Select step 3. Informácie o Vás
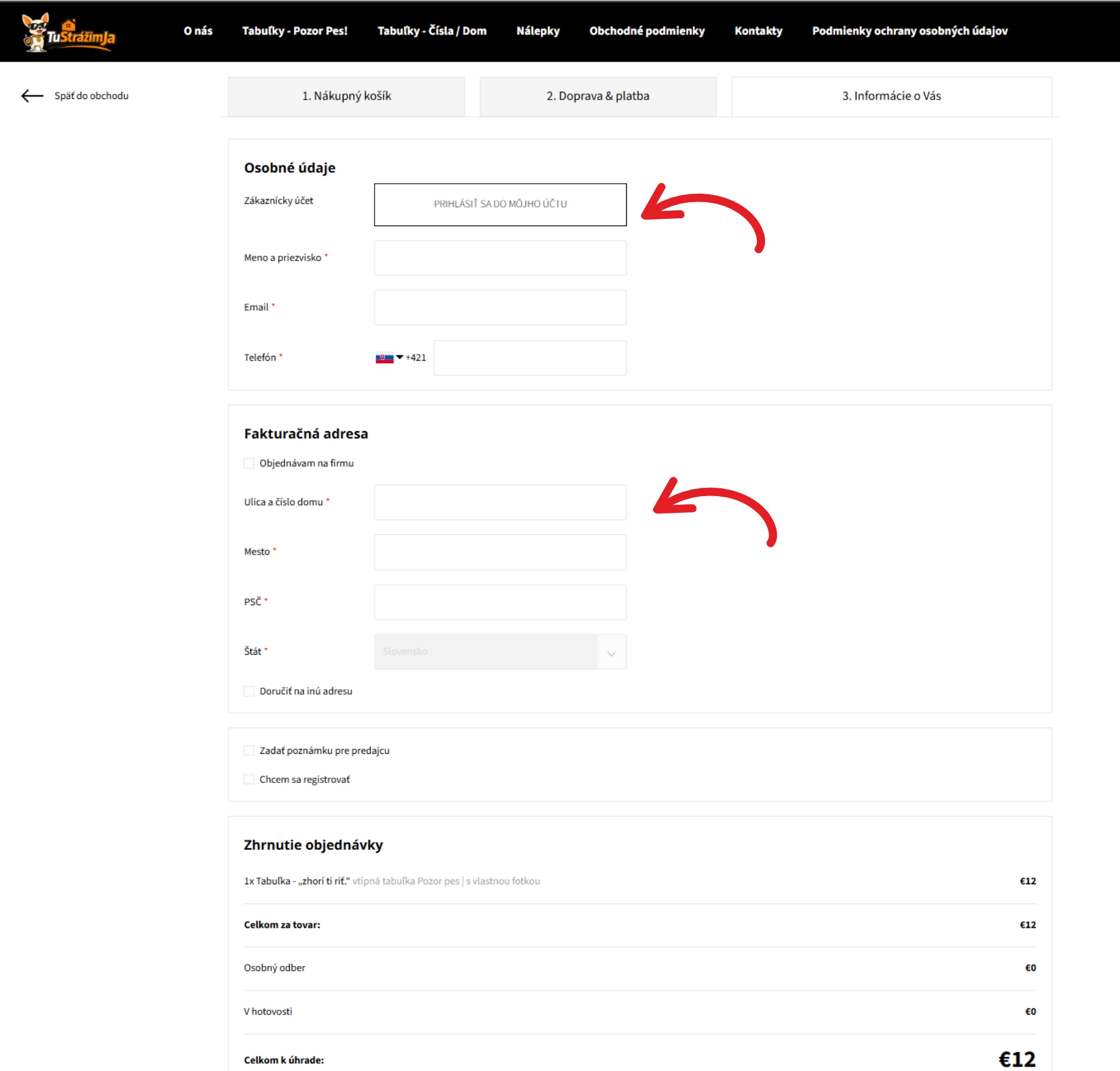The width and height of the screenshot is (1120, 1071). 892,96
